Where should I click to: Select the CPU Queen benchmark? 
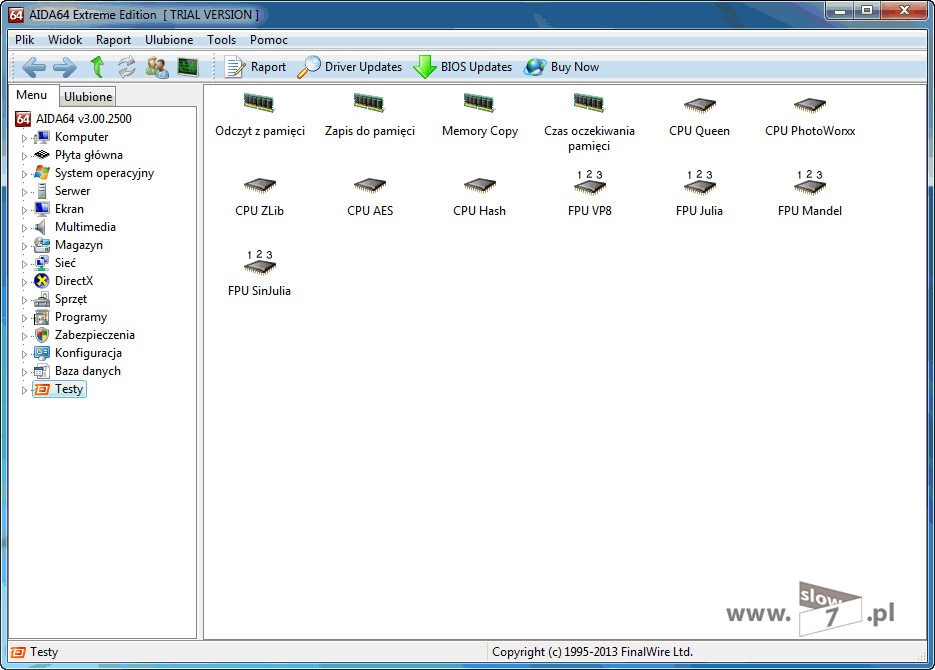point(699,117)
